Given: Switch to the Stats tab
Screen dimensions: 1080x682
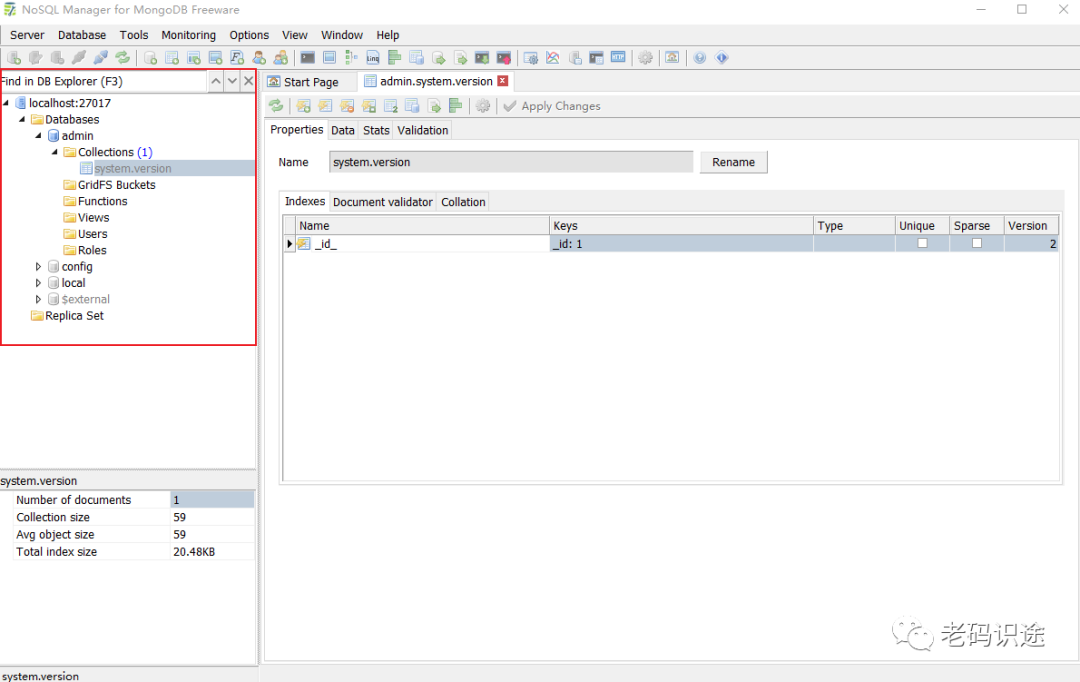Looking at the screenshot, I should pyautogui.click(x=376, y=130).
